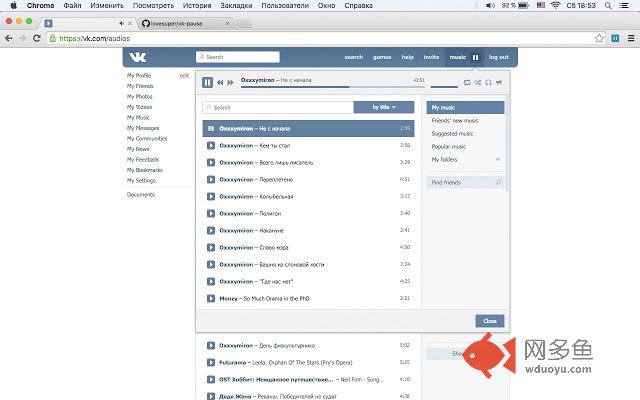Play Oxxxymiron – Накануне

pyautogui.click(x=211, y=231)
